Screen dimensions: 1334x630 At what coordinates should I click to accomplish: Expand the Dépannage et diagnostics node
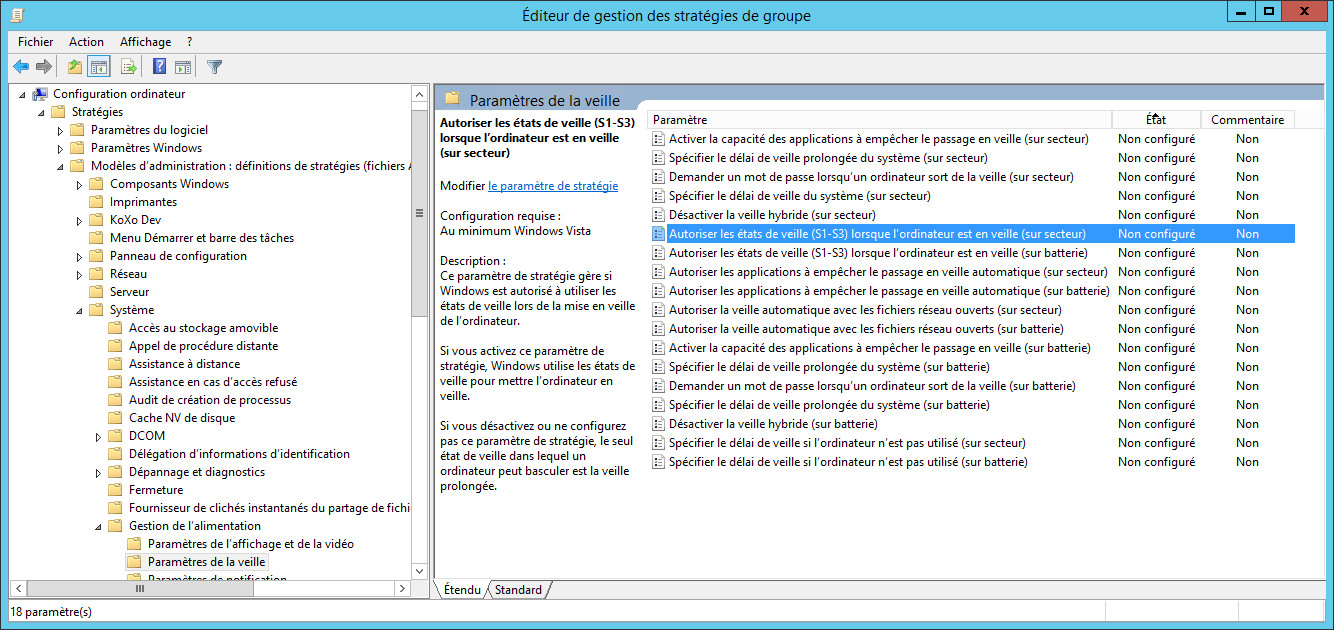[98, 472]
